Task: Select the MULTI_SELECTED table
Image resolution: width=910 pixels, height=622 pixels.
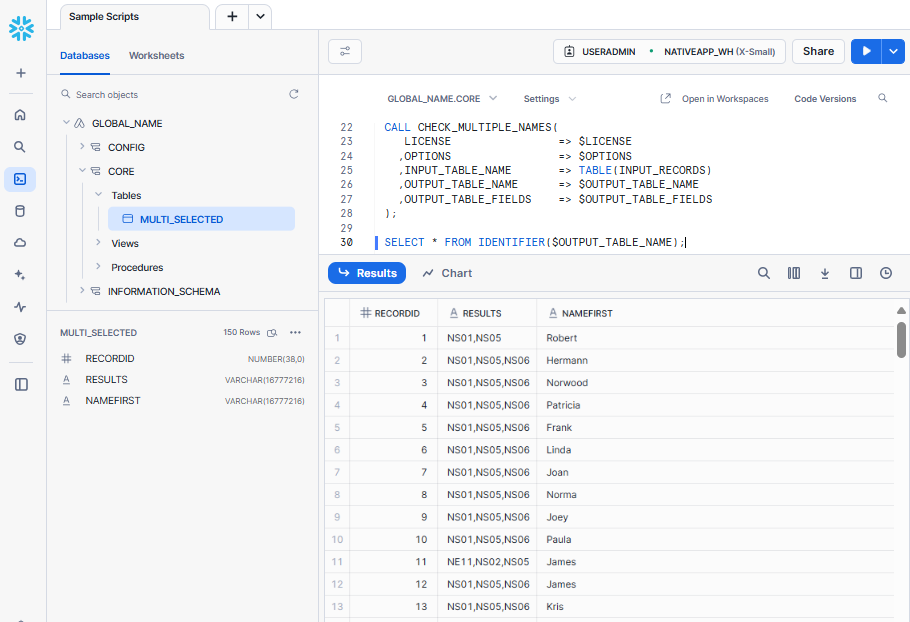Action: tap(201, 219)
